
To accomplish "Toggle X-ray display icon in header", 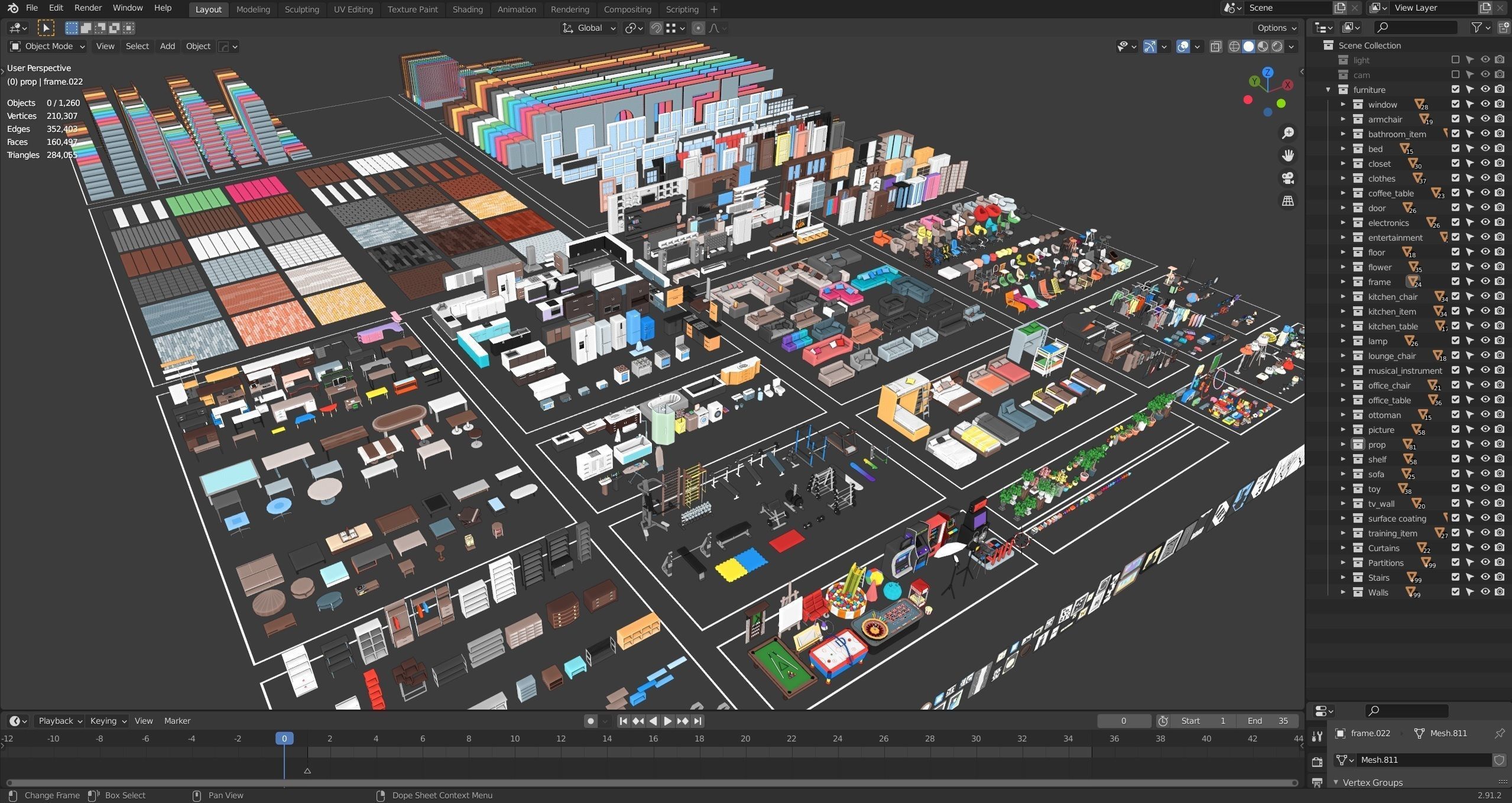I will point(1216,46).
